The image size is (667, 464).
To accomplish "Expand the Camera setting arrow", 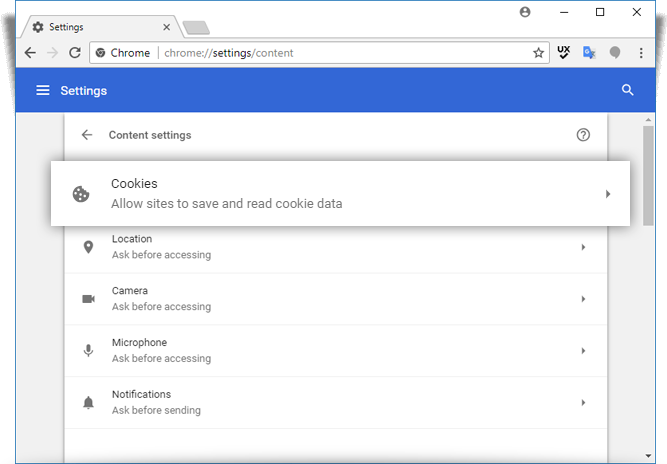I will (583, 299).
